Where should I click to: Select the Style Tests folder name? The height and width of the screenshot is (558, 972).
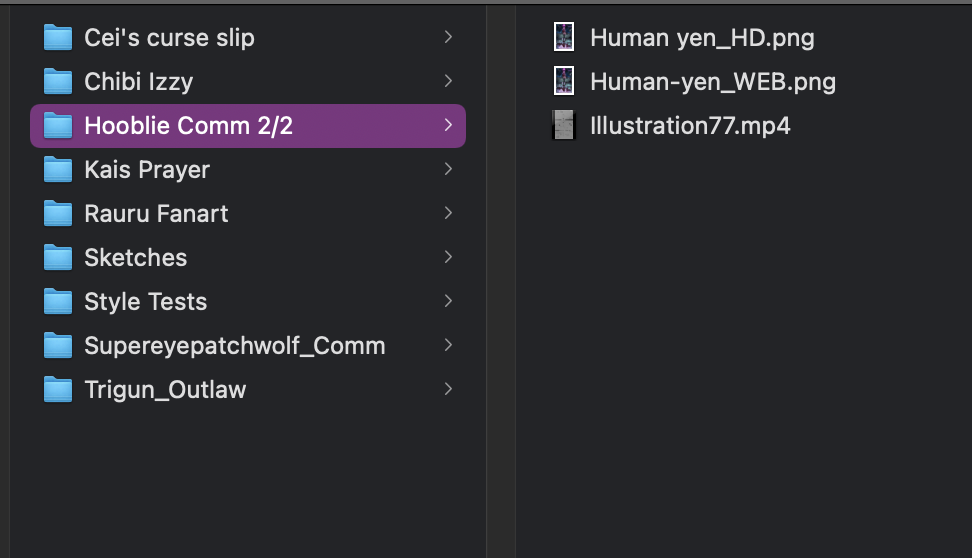click(x=145, y=302)
